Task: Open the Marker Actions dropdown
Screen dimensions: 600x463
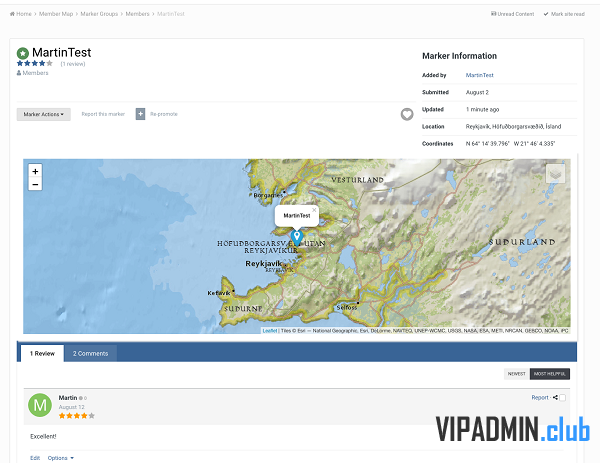Action: point(44,114)
